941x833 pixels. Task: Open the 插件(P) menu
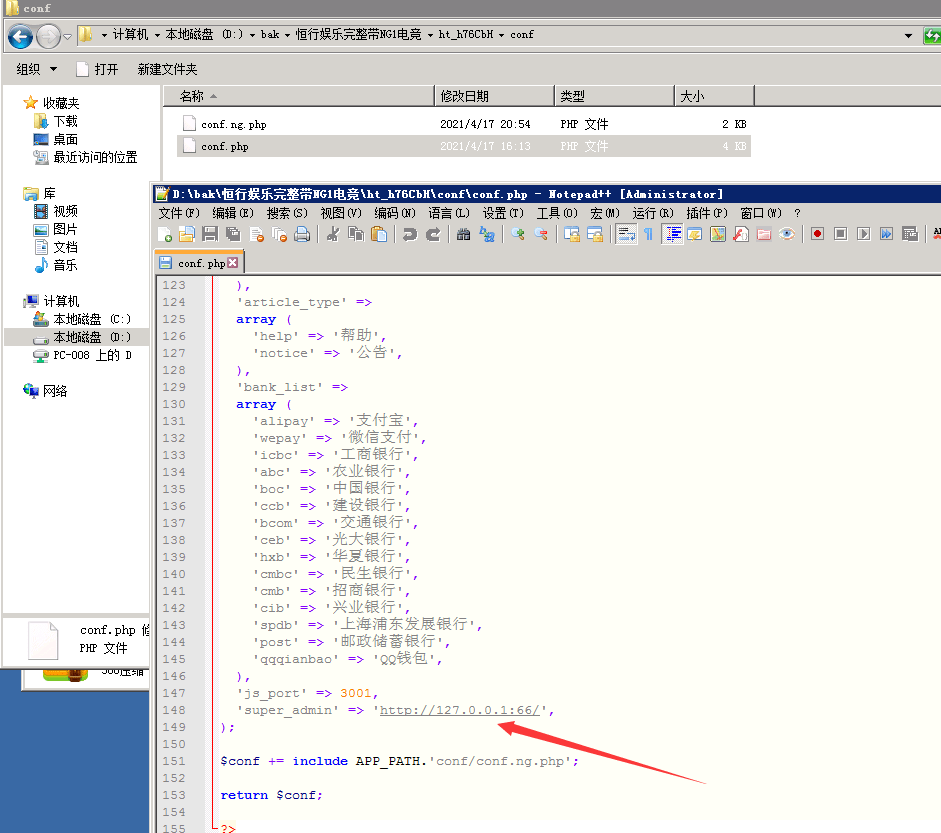707,213
